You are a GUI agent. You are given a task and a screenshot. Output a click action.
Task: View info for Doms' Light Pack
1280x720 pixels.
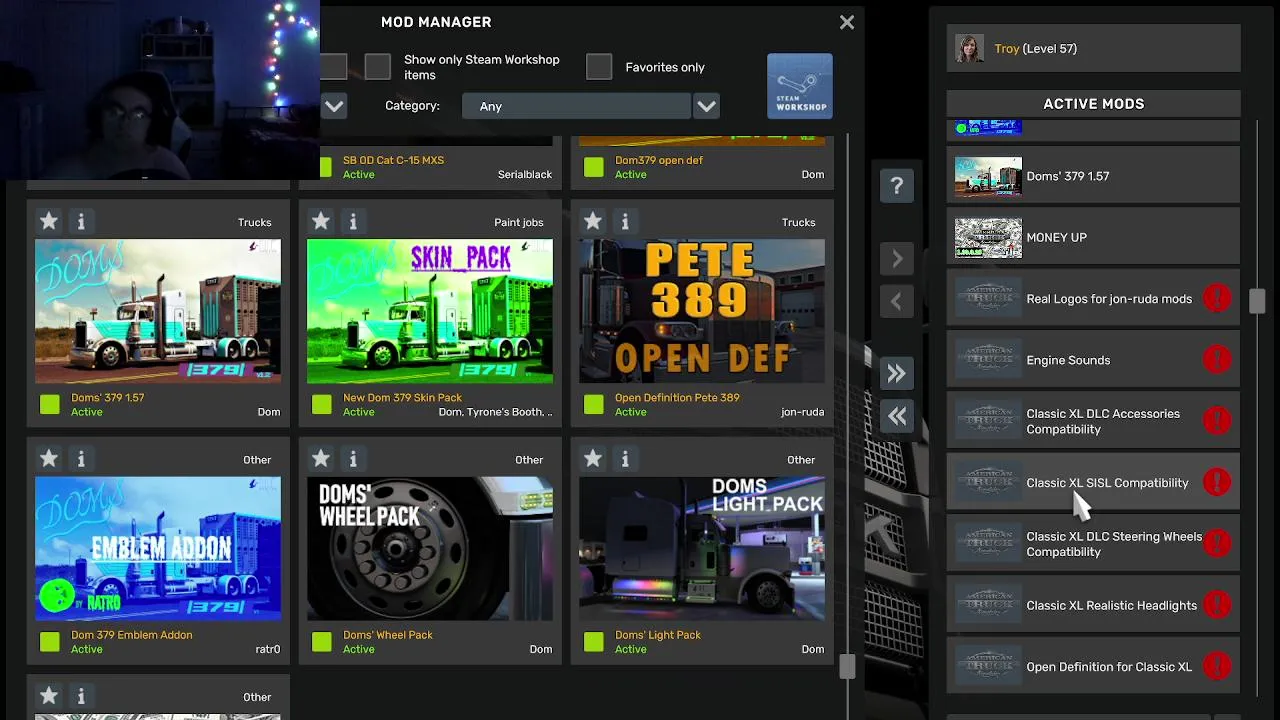pos(625,458)
